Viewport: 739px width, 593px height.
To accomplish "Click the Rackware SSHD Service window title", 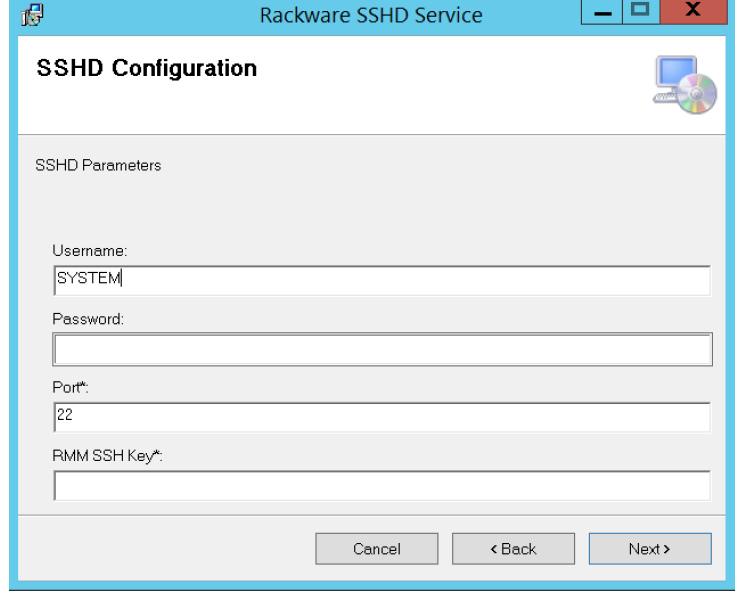I will pos(371,15).
